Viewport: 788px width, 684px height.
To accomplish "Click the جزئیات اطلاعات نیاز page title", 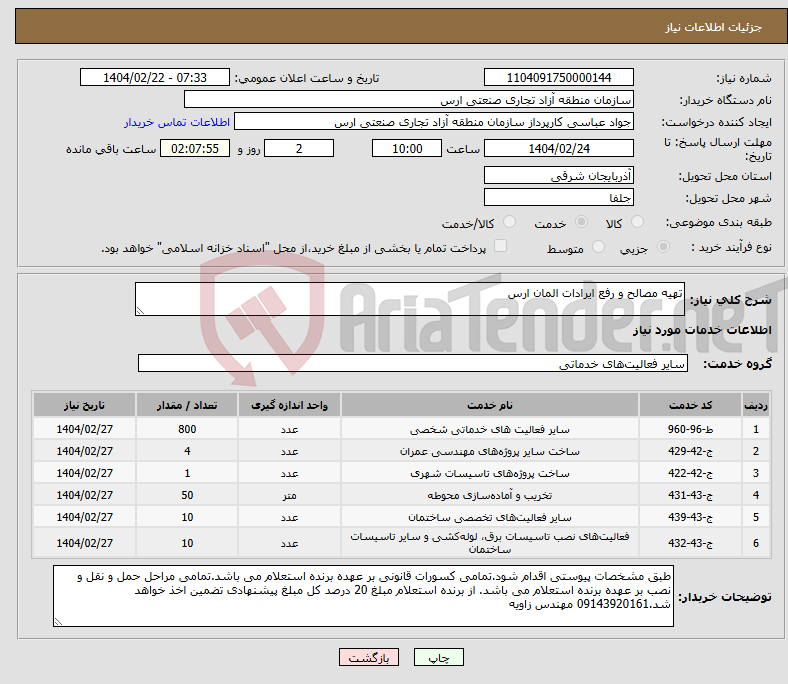I will 714,27.
